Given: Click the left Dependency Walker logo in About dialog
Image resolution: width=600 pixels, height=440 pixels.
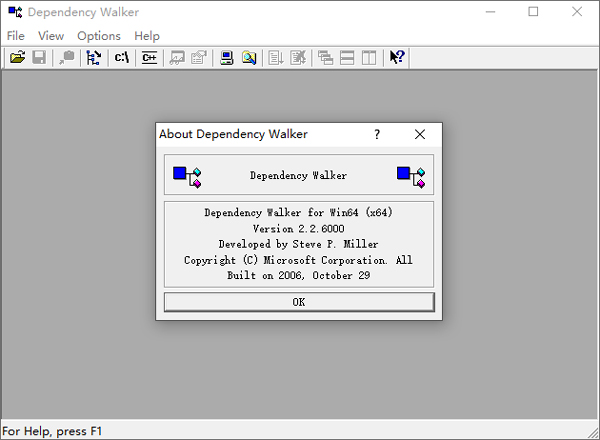Looking at the screenshot, I should 187,177.
